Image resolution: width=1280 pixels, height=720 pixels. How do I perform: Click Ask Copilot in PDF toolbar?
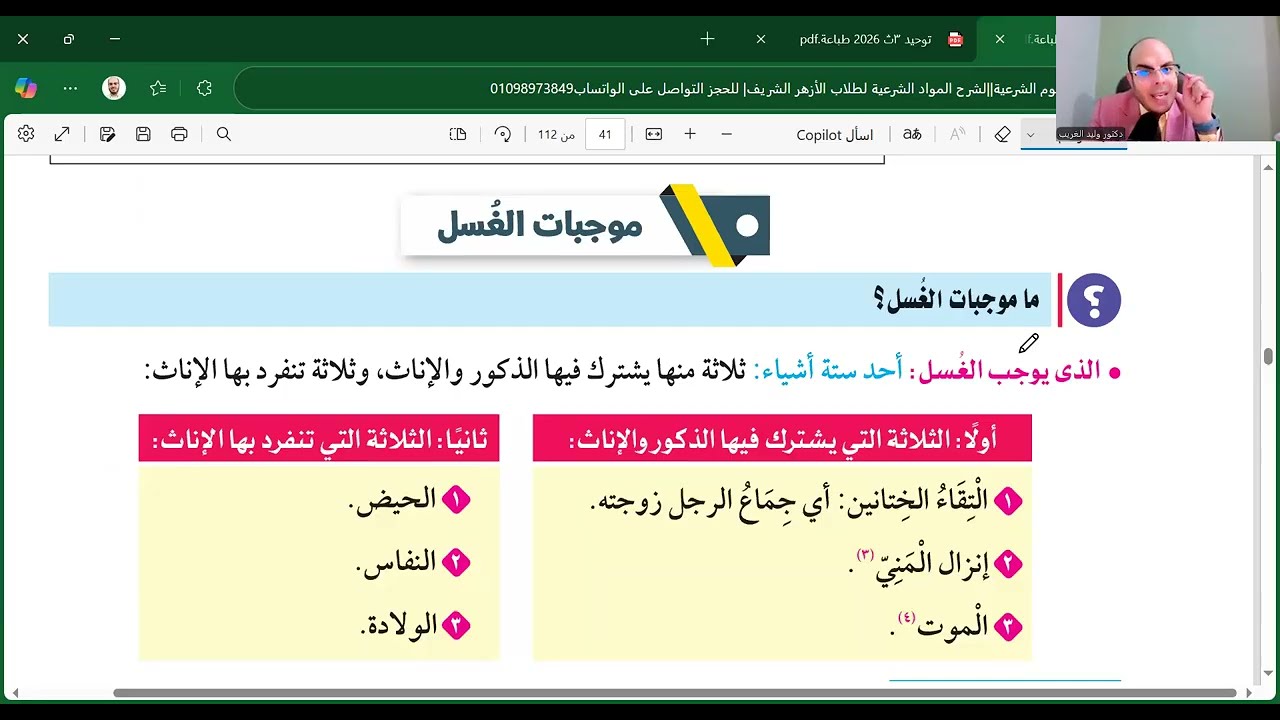click(x=834, y=135)
